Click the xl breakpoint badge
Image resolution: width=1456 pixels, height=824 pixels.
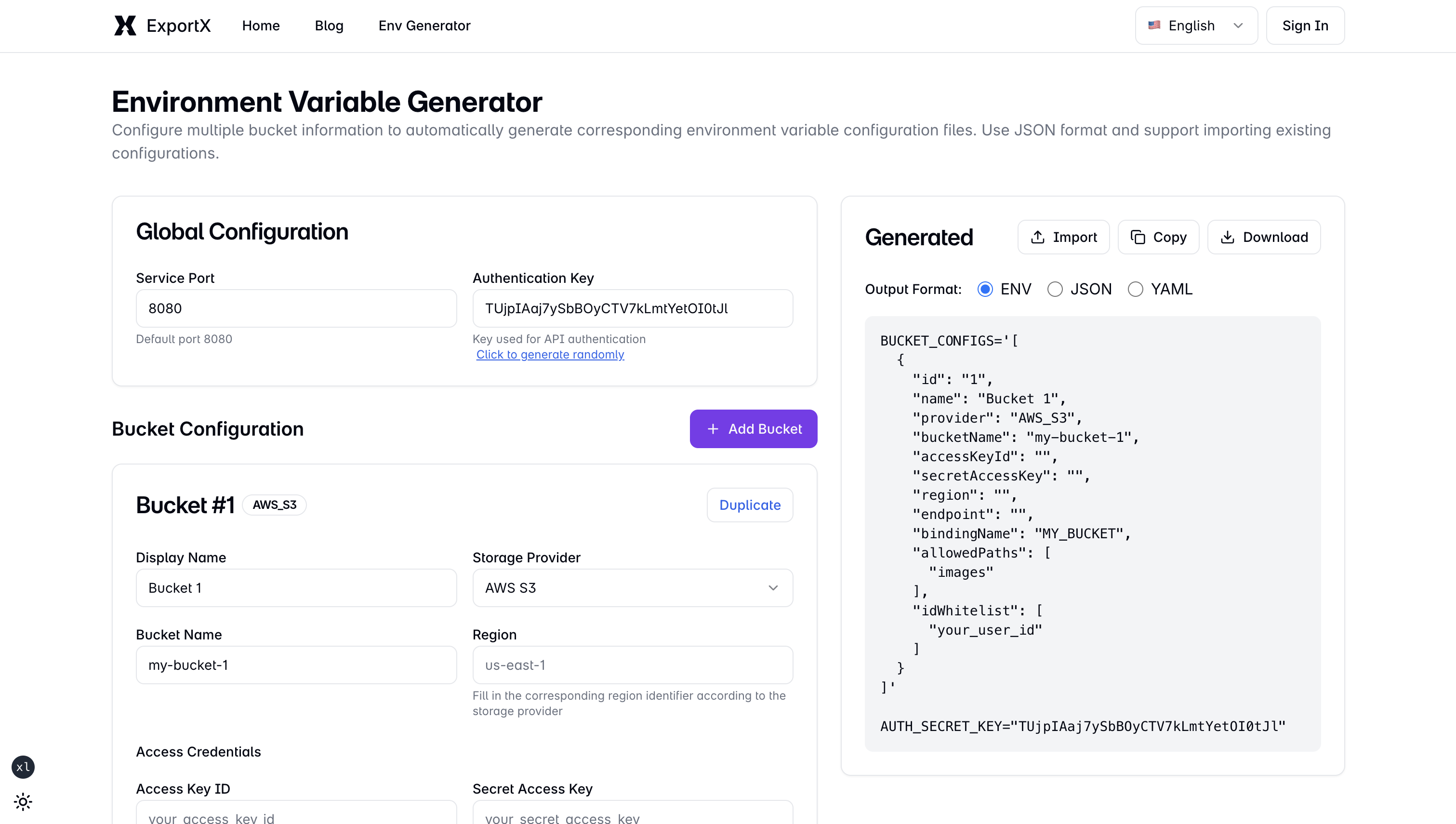click(23, 767)
